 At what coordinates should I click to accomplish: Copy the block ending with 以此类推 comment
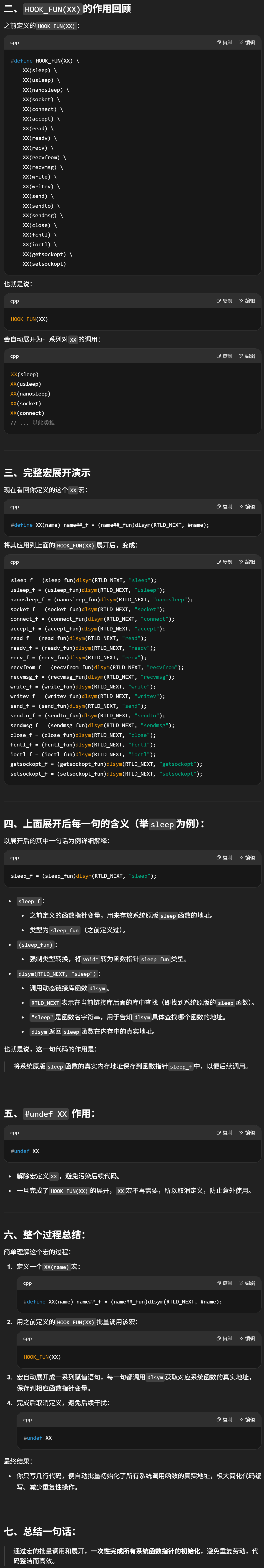224,356
